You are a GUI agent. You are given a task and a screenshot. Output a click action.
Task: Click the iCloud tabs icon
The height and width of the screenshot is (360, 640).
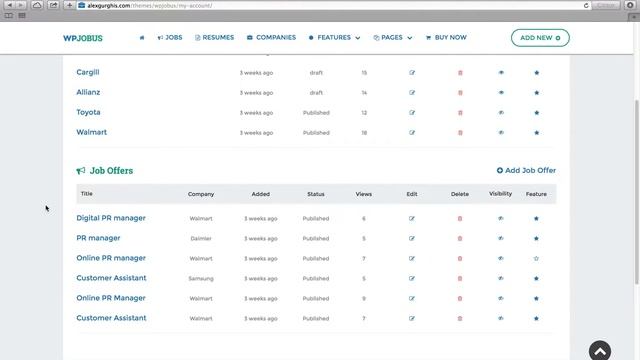point(37,5)
